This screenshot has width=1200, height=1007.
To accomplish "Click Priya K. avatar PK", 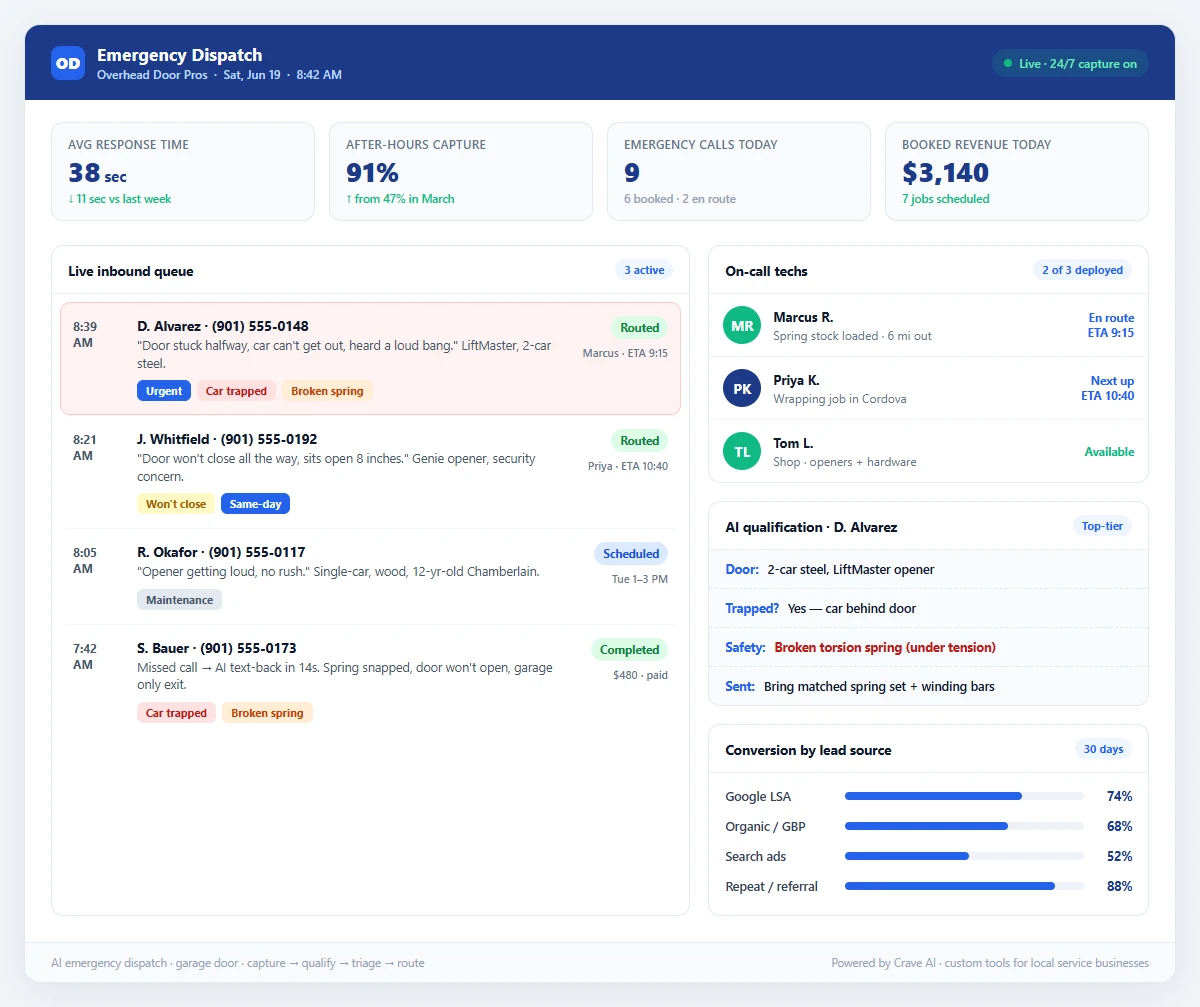I will pyautogui.click(x=742, y=389).
